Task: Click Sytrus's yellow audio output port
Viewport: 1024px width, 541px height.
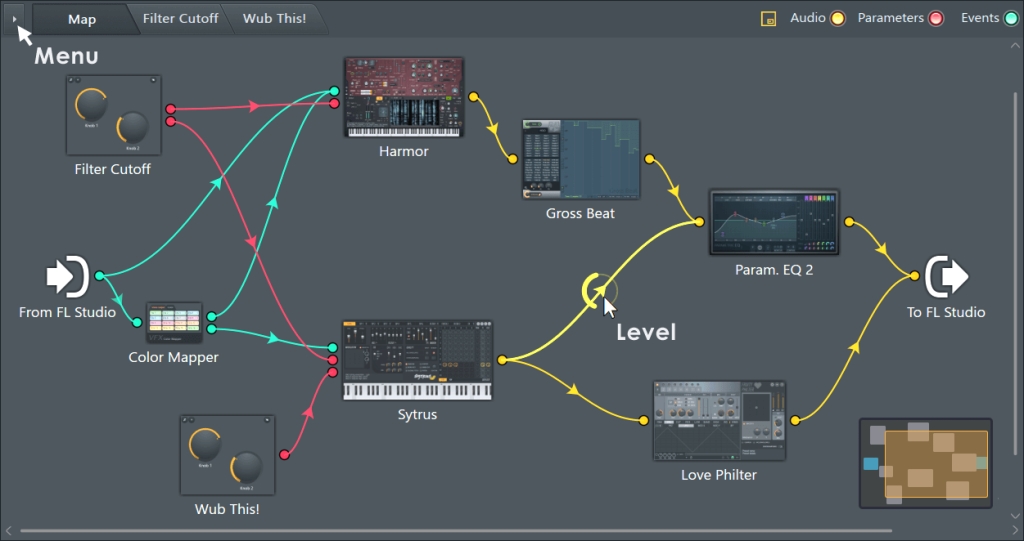Action: [502, 360]
